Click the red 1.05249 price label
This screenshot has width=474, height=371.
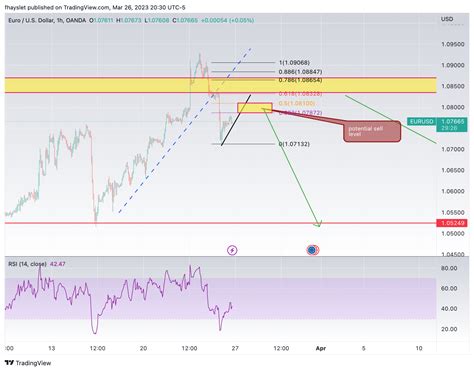point(452,223)
